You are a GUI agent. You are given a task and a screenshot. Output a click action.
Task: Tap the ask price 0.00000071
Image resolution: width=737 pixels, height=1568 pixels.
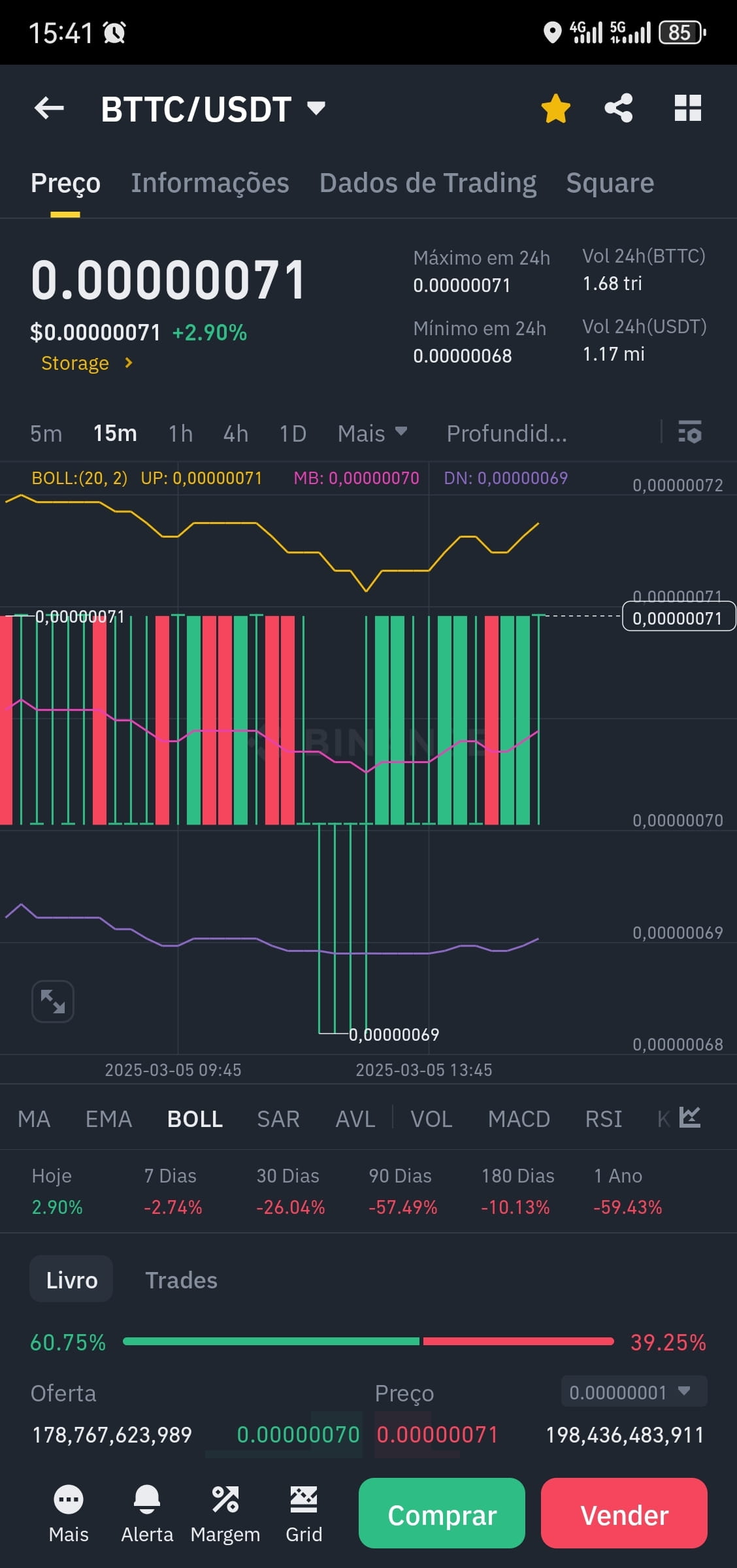point(437,1434)
